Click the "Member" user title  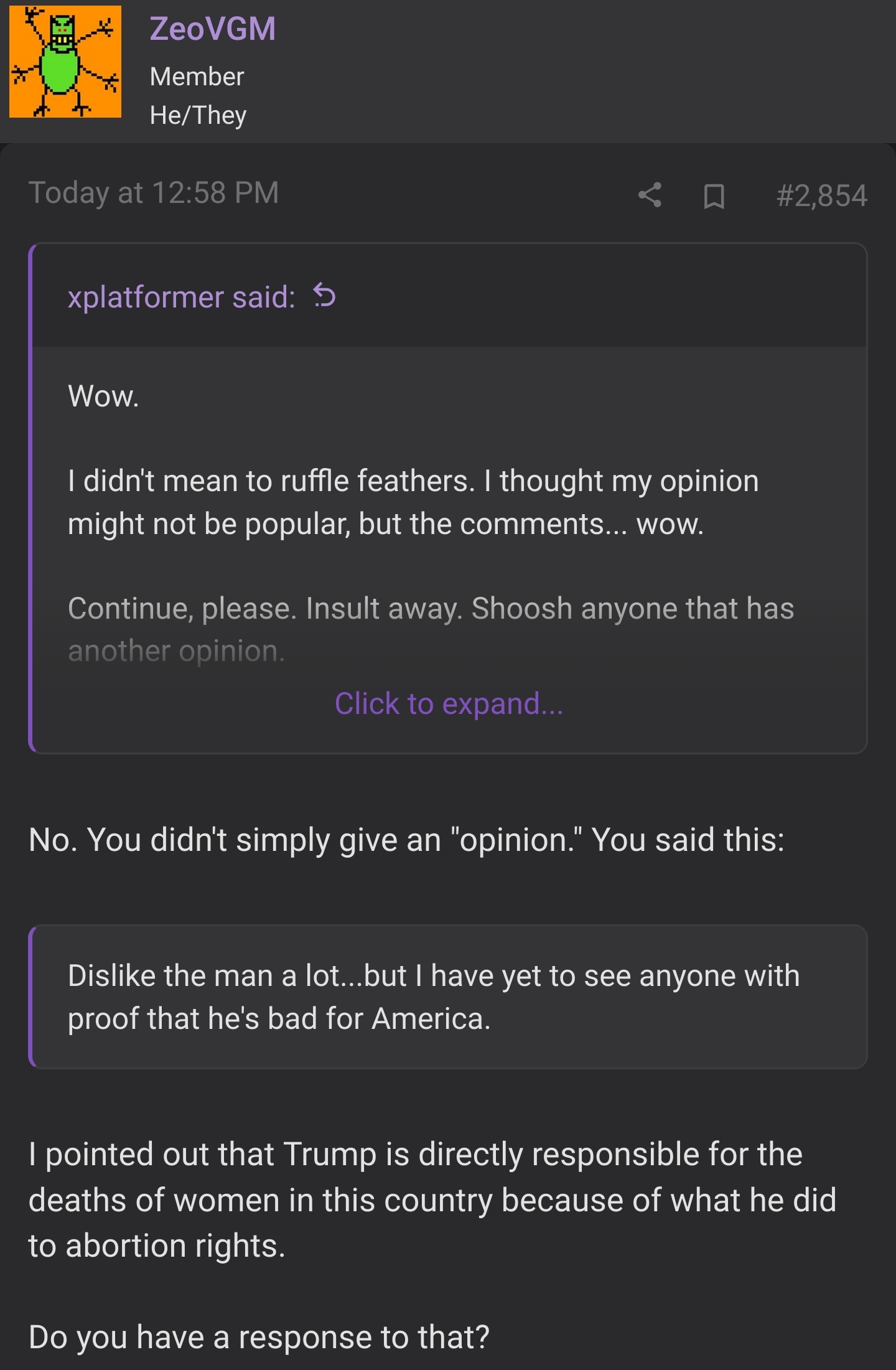click(197, 77)
